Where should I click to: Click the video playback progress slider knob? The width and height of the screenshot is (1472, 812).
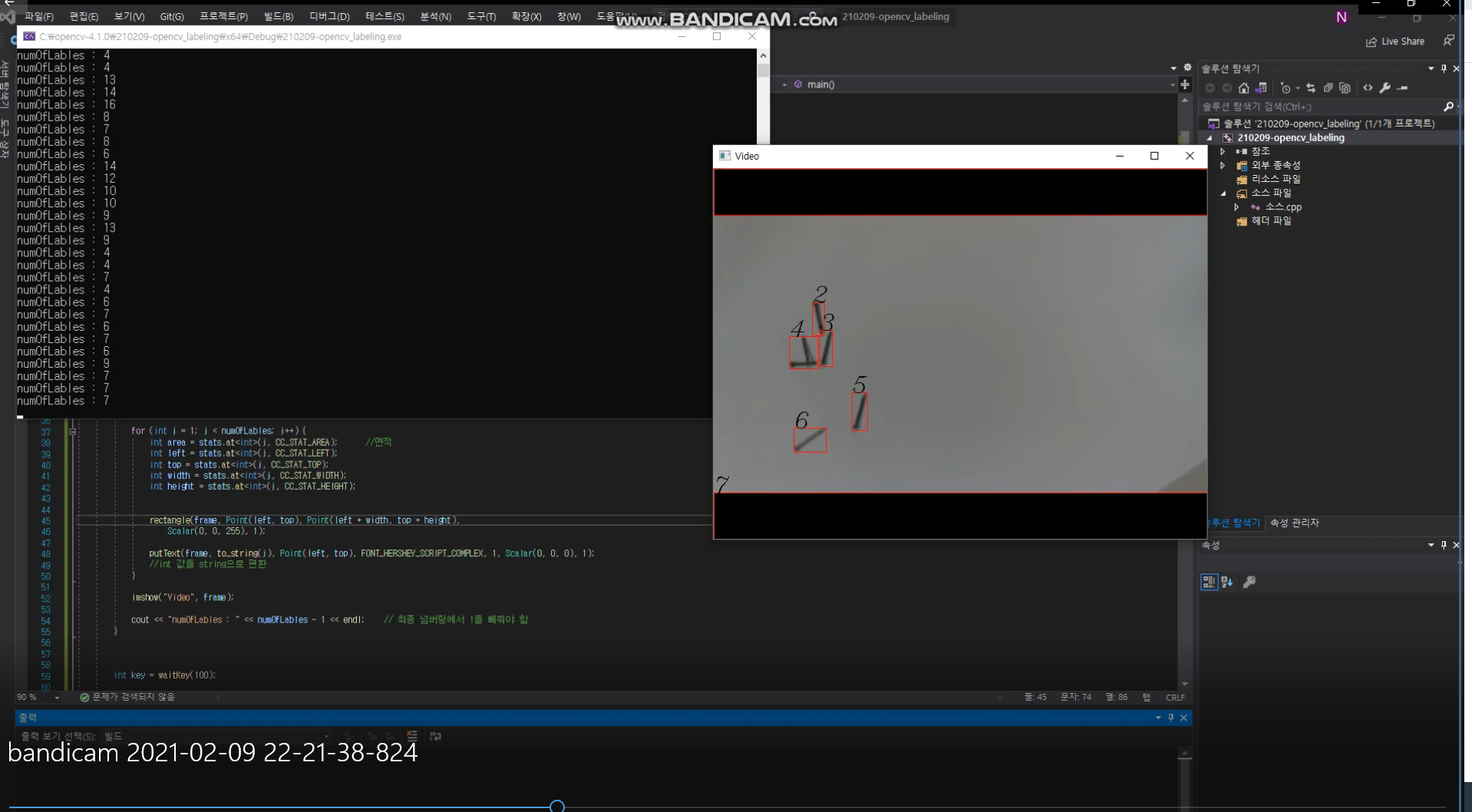[557, 806]
